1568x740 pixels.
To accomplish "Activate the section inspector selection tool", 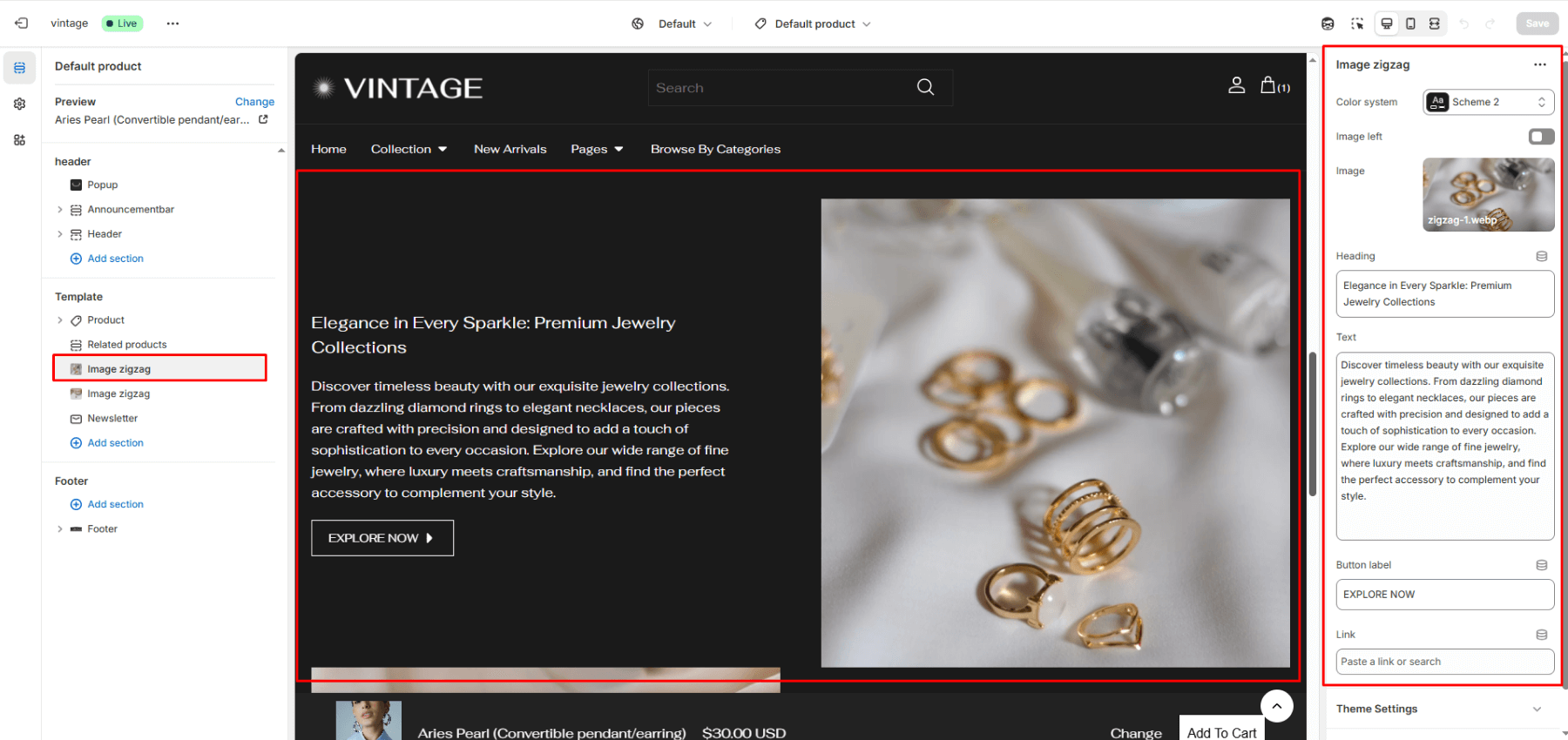I will (1357, 24).
